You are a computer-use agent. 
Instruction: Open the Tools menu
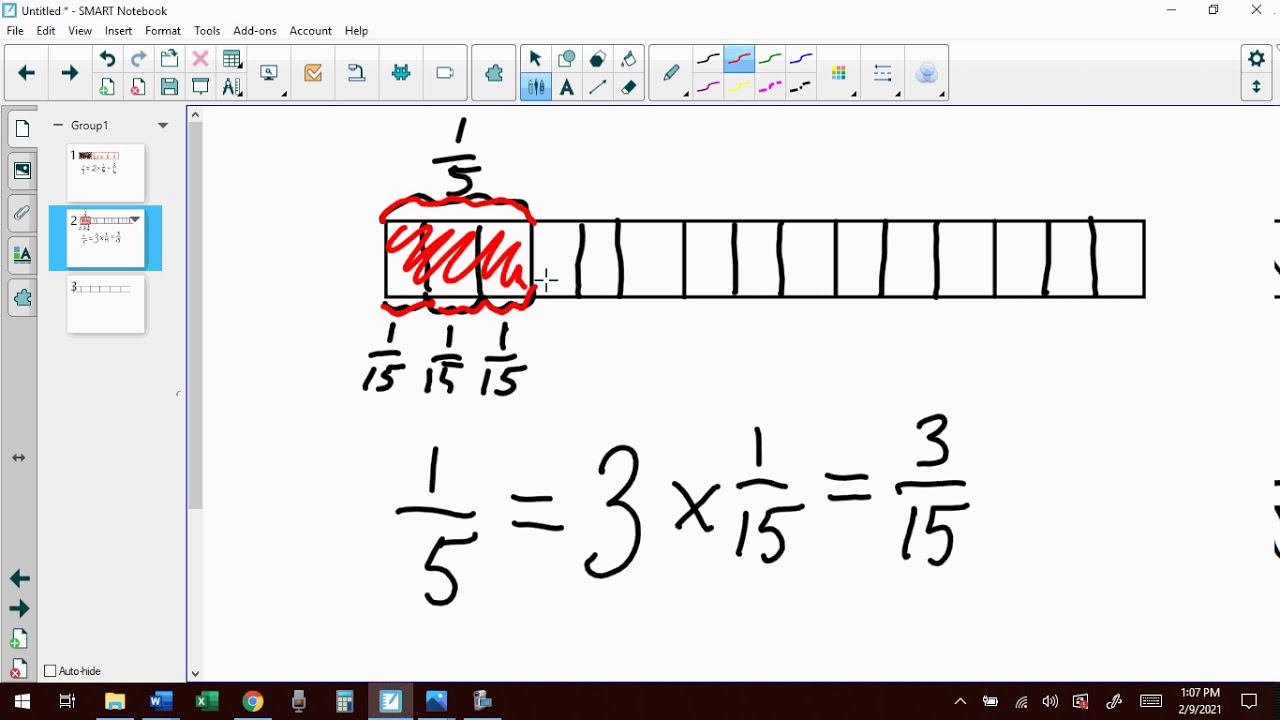click(207, 31)
